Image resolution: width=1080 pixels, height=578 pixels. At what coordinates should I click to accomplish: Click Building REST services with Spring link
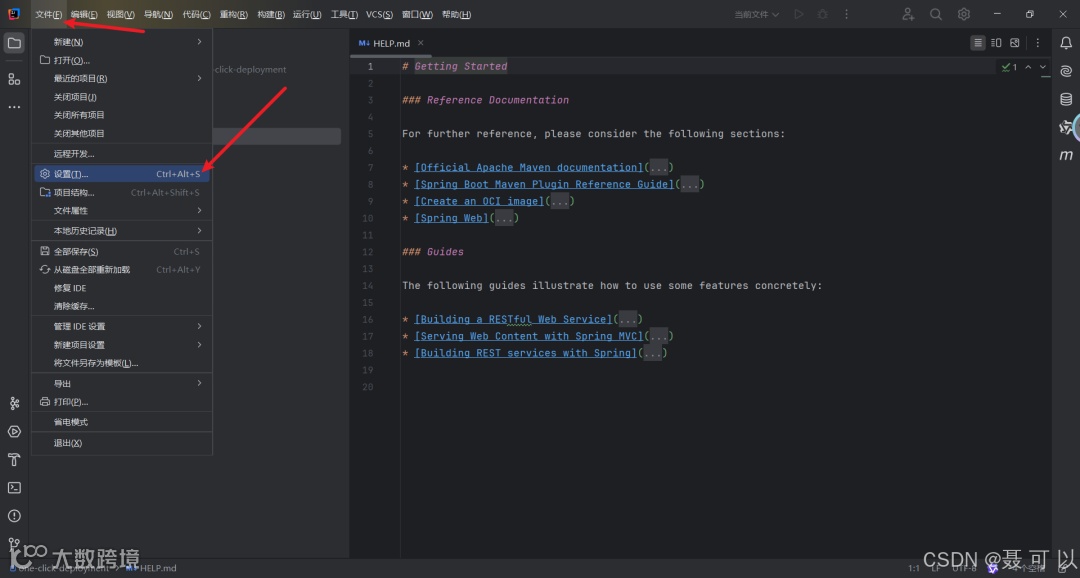[525, 353]
